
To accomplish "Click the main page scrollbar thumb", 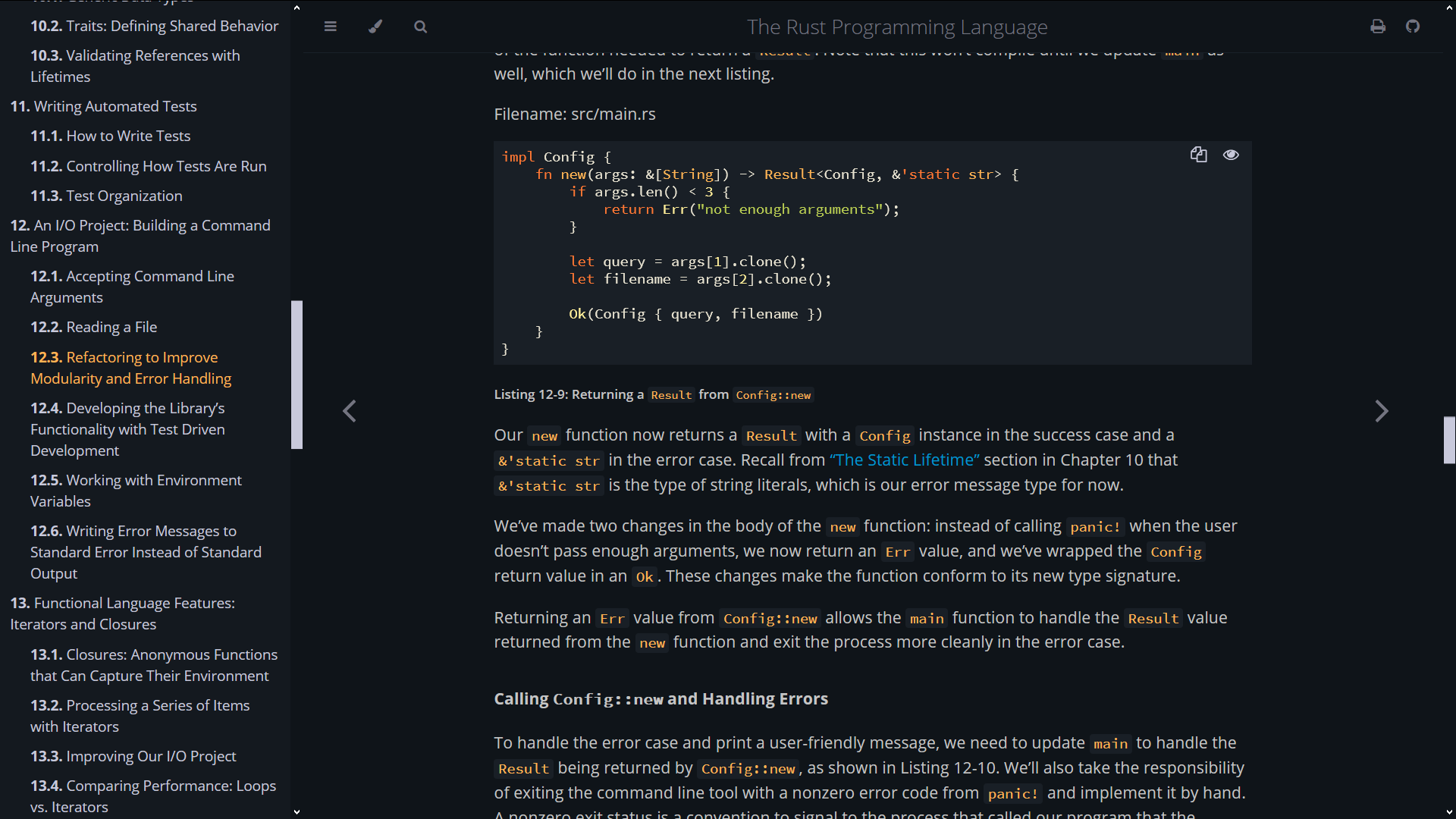I will point(1449,440).
